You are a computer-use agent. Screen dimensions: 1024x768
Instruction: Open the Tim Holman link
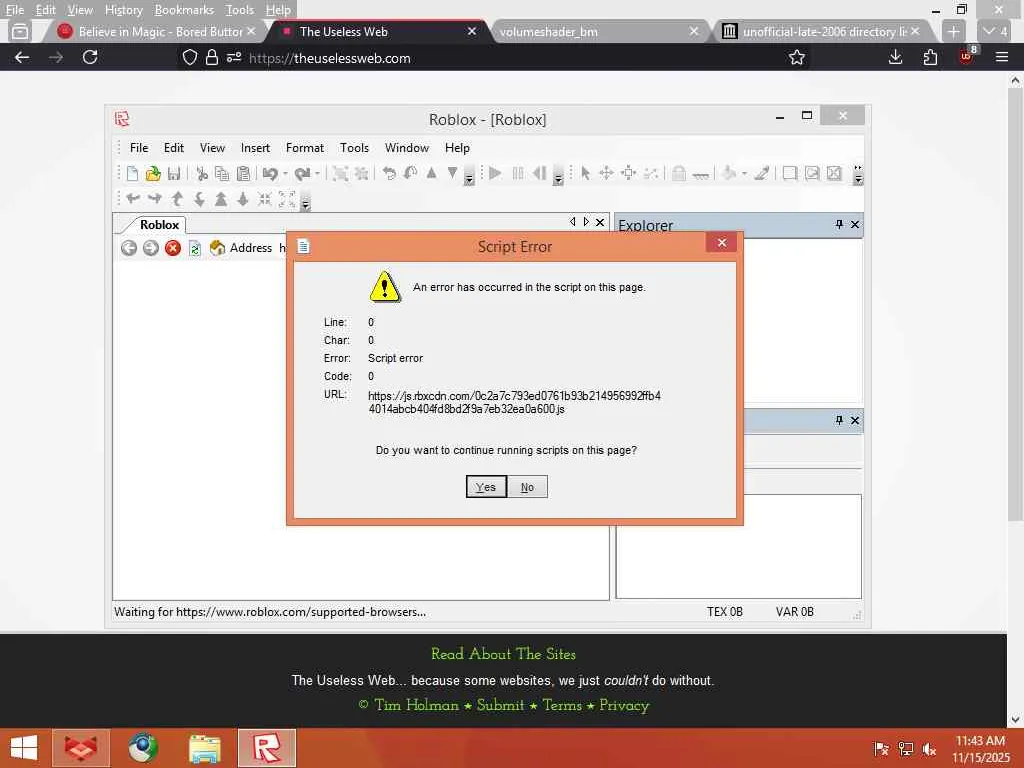coord(417,705)
